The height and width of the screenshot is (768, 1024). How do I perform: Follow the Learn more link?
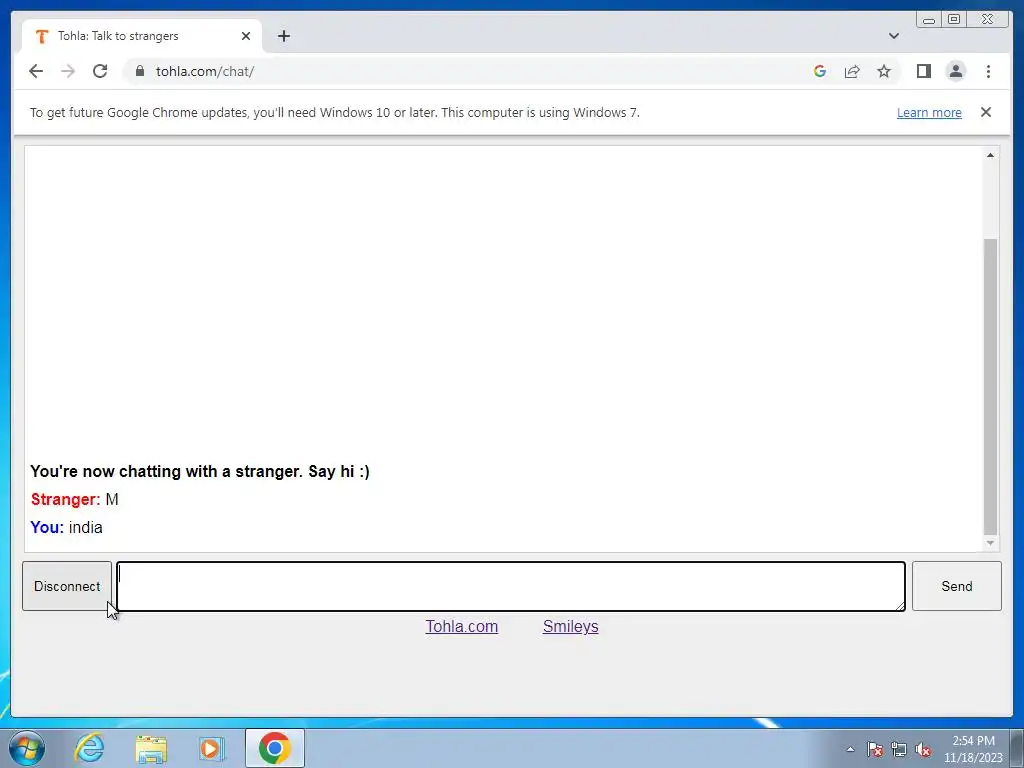click(x=929, y=112)
